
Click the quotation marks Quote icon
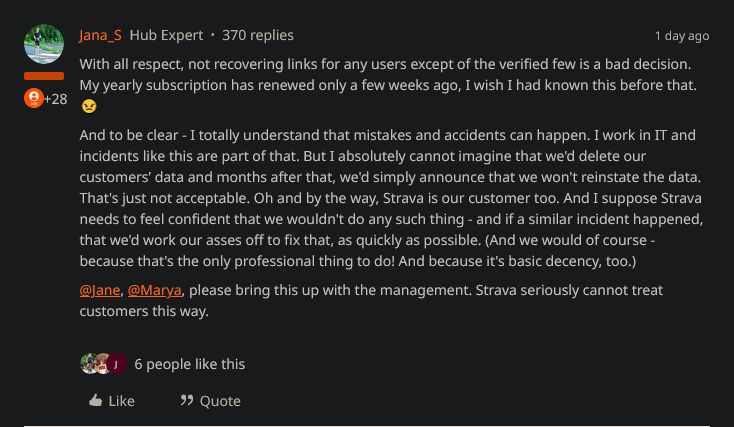pyautogui.click(x=187, y=401)
